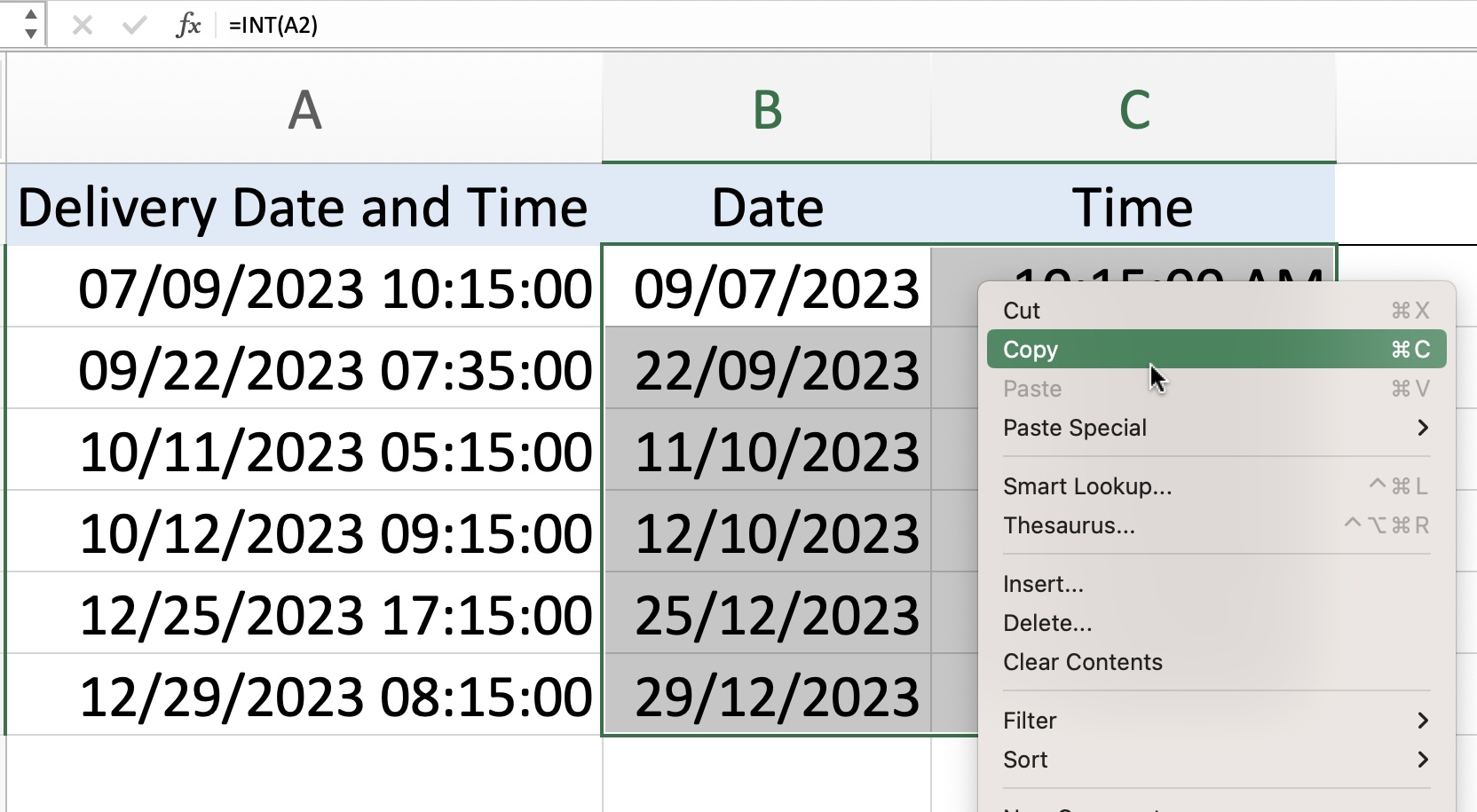
Task: Select cell with 10/12/2023 09:15:00
Action: (x=304, y=532)
